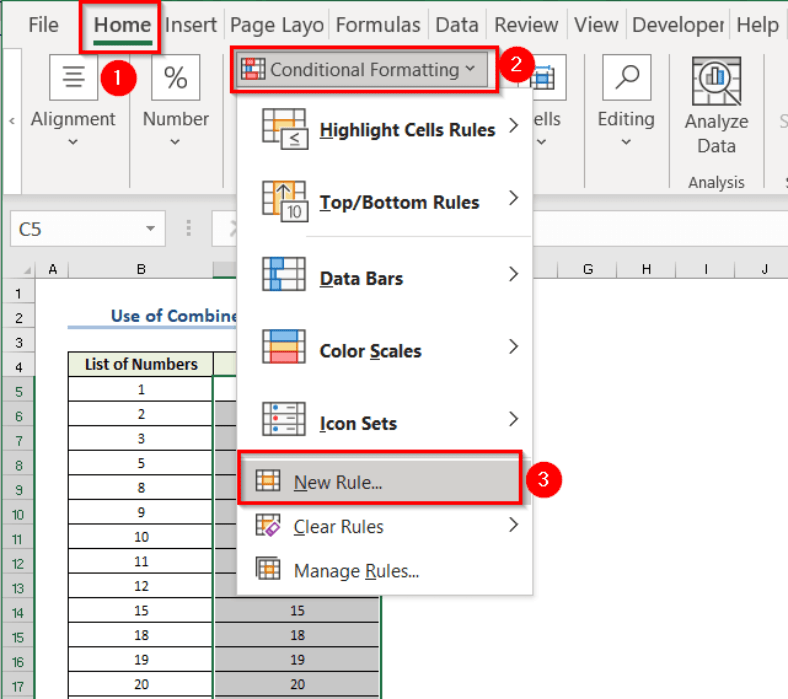Expand the Icon Sets submenu arrow
The image size is (788, 699).
(513, 419)
